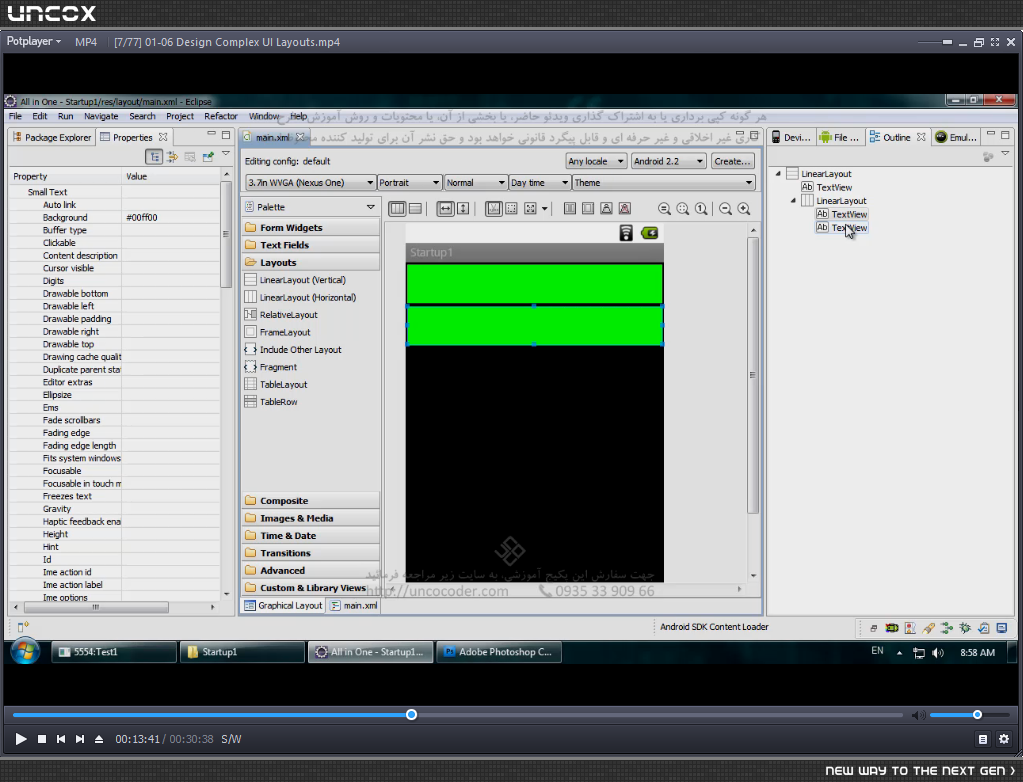Open the Android 2.2 target dropdown
The image size is (1023, 782).
coord(669,161)
